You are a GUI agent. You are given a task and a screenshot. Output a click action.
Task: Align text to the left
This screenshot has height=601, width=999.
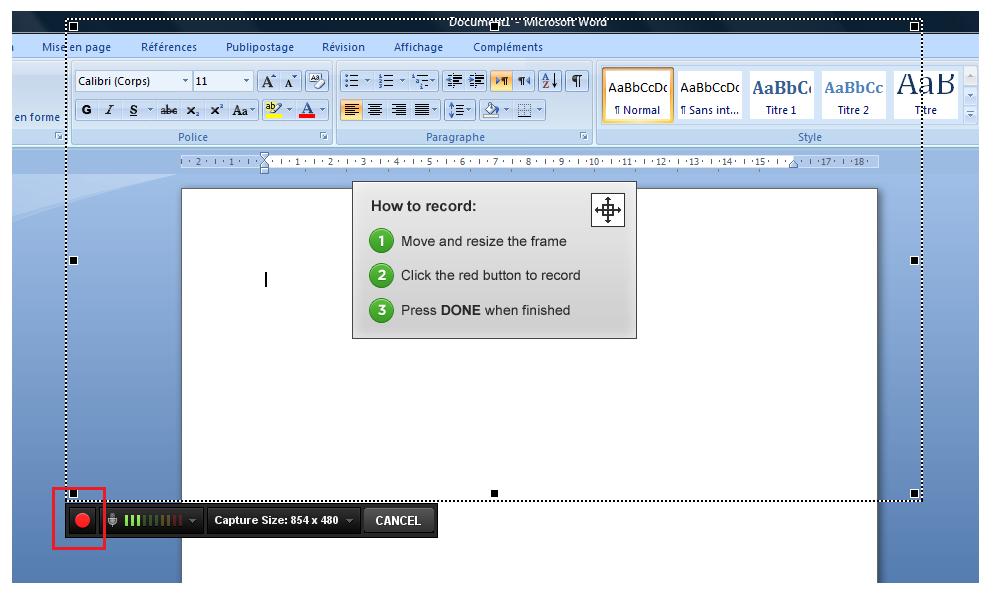point(351,110)
